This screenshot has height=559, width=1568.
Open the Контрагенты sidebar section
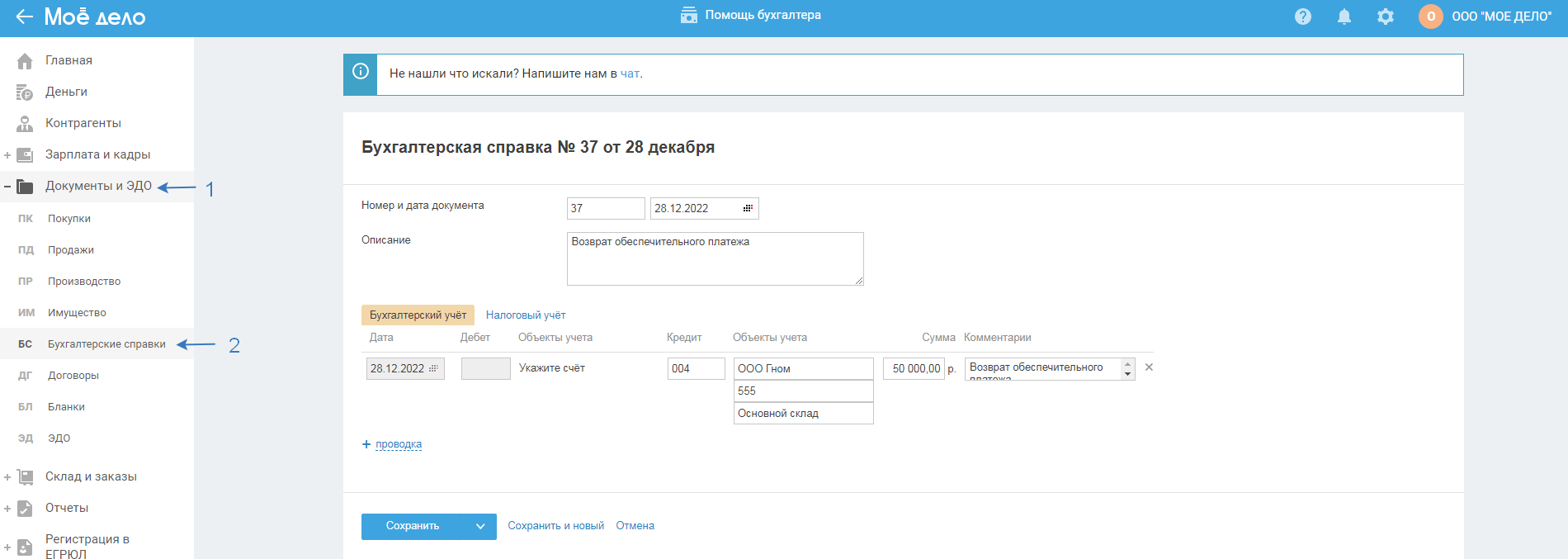point(83,123)
